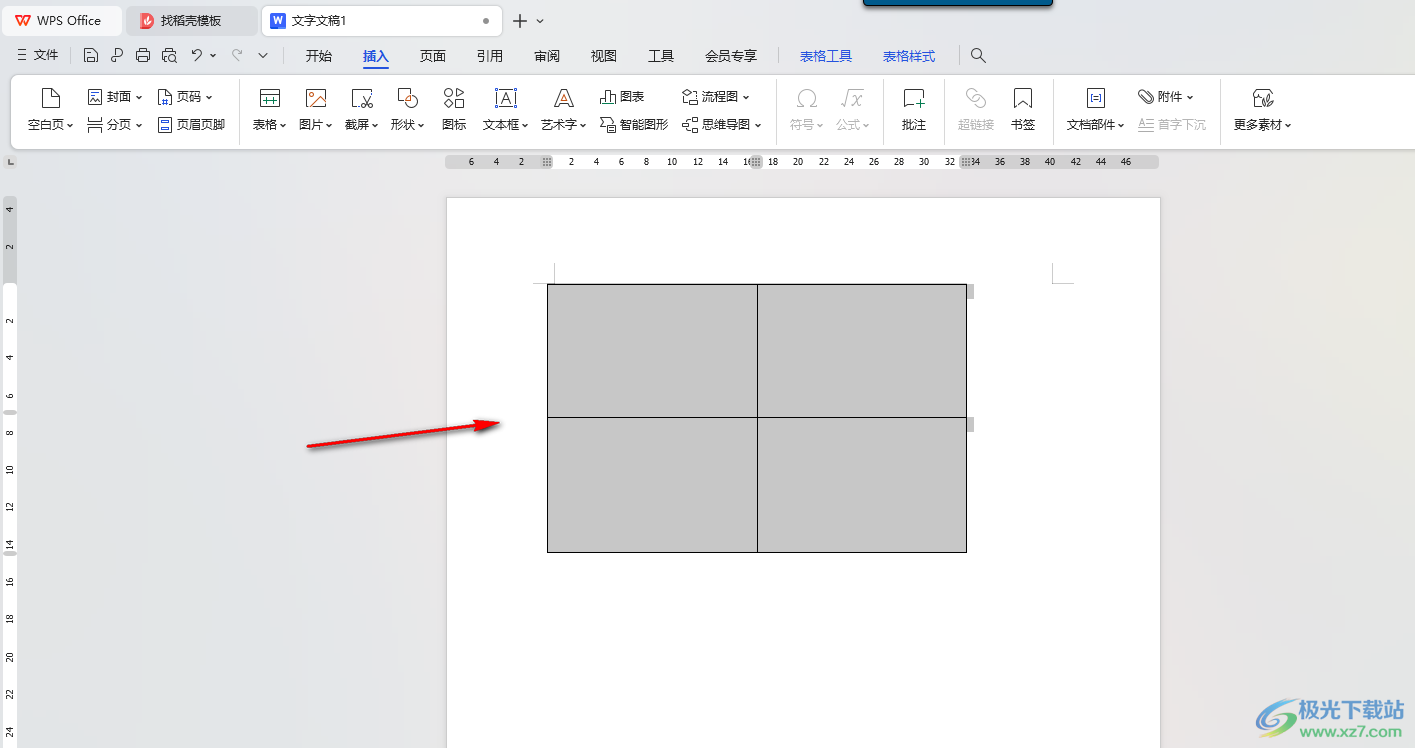Switch to the WPS Office home tab
Viewport: 1415px width, 748px height.
[x=60, y=21]
